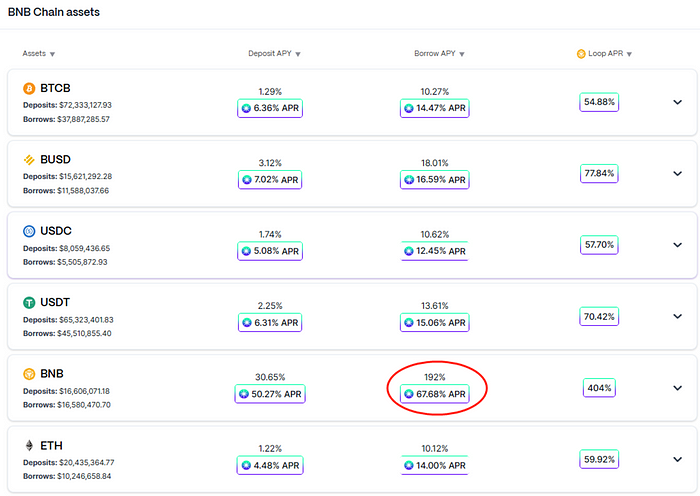The width and height of the screenshot is (700, 496).
Task: Click the ETH Ethereum diamond icon
Action: [29, 446]
